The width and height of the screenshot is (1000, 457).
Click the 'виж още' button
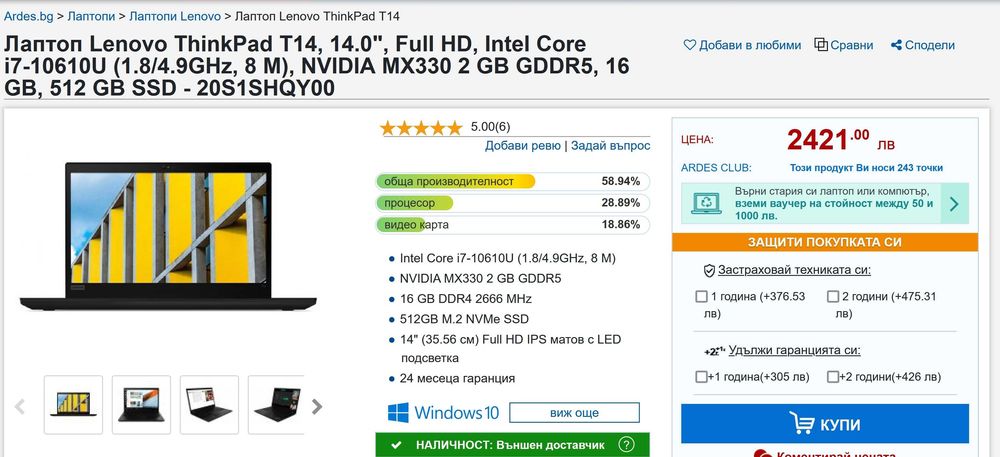click(x=574, y=413)
